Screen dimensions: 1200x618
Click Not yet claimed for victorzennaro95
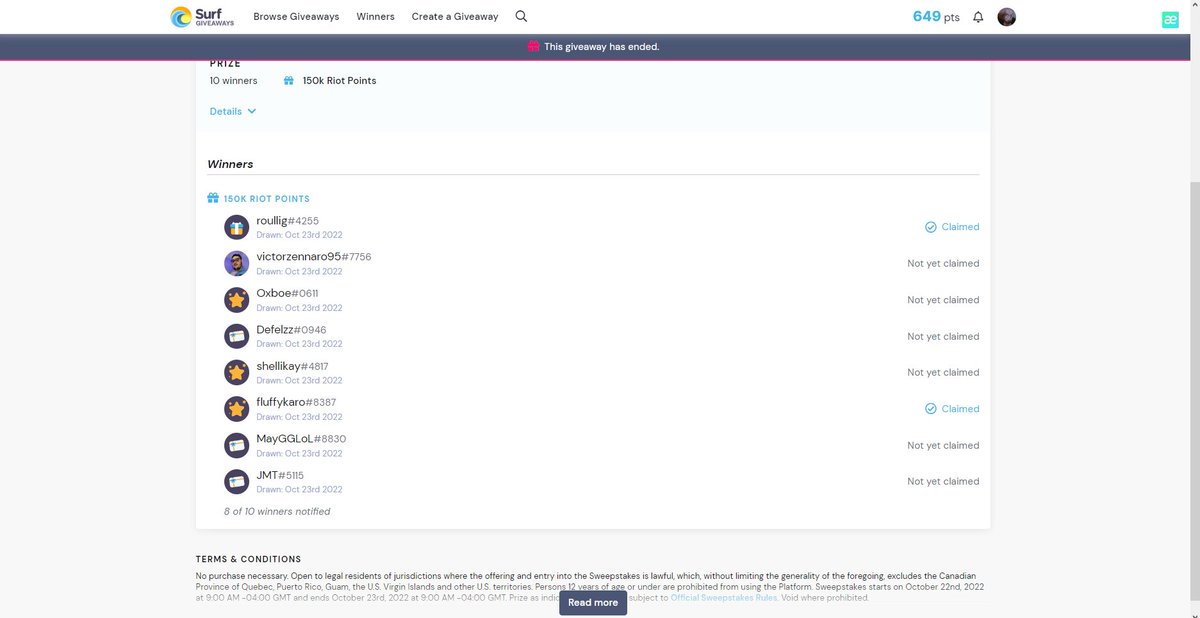(x=943, y=264)
